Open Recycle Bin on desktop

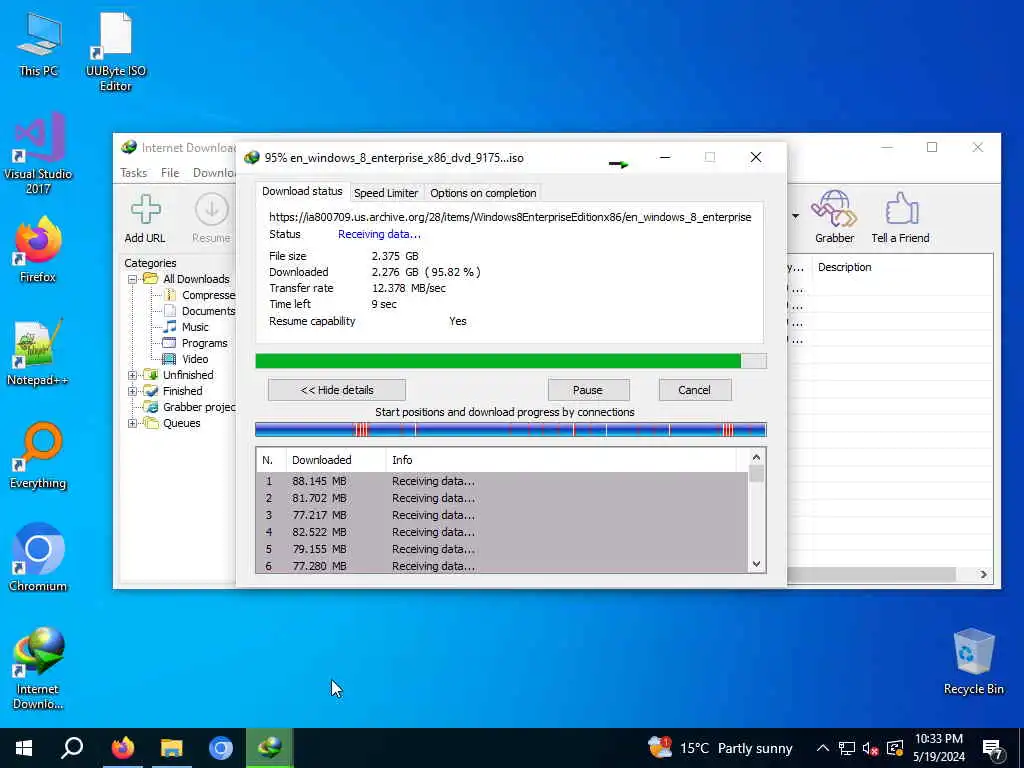pyautogui.click(x=973, y=662)
